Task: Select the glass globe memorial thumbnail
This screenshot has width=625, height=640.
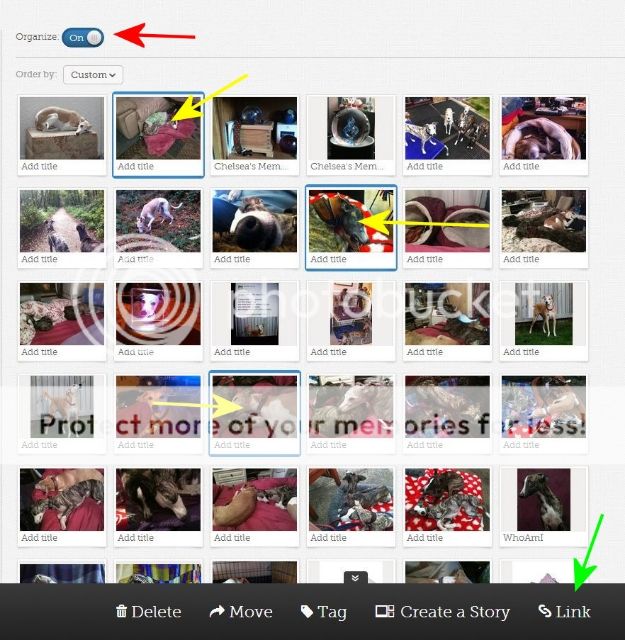Action: click(x=351, y=128)
